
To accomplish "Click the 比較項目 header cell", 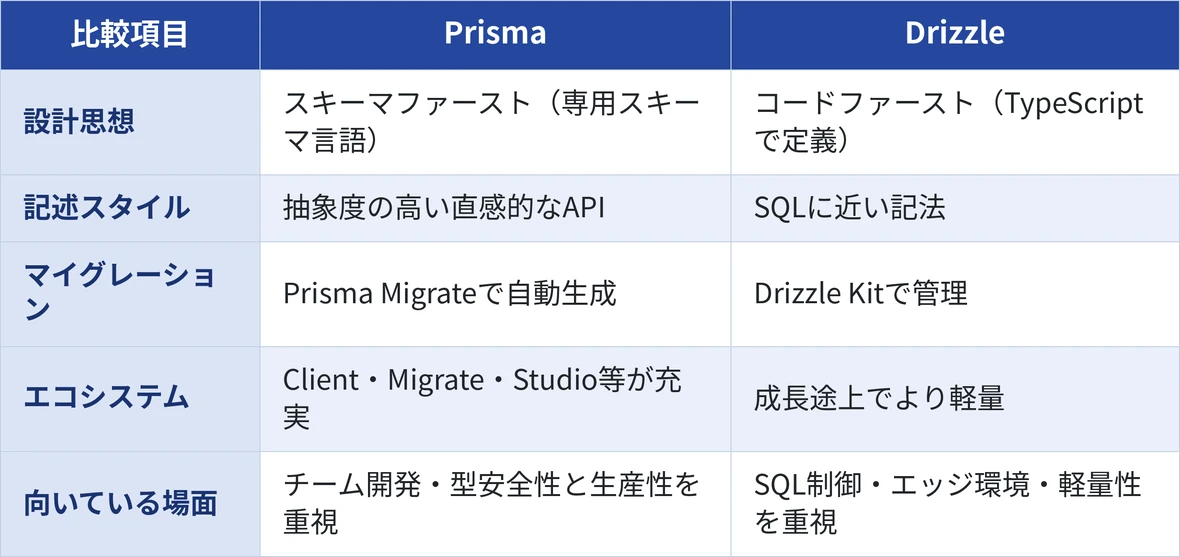I will [x=130, y=35].
